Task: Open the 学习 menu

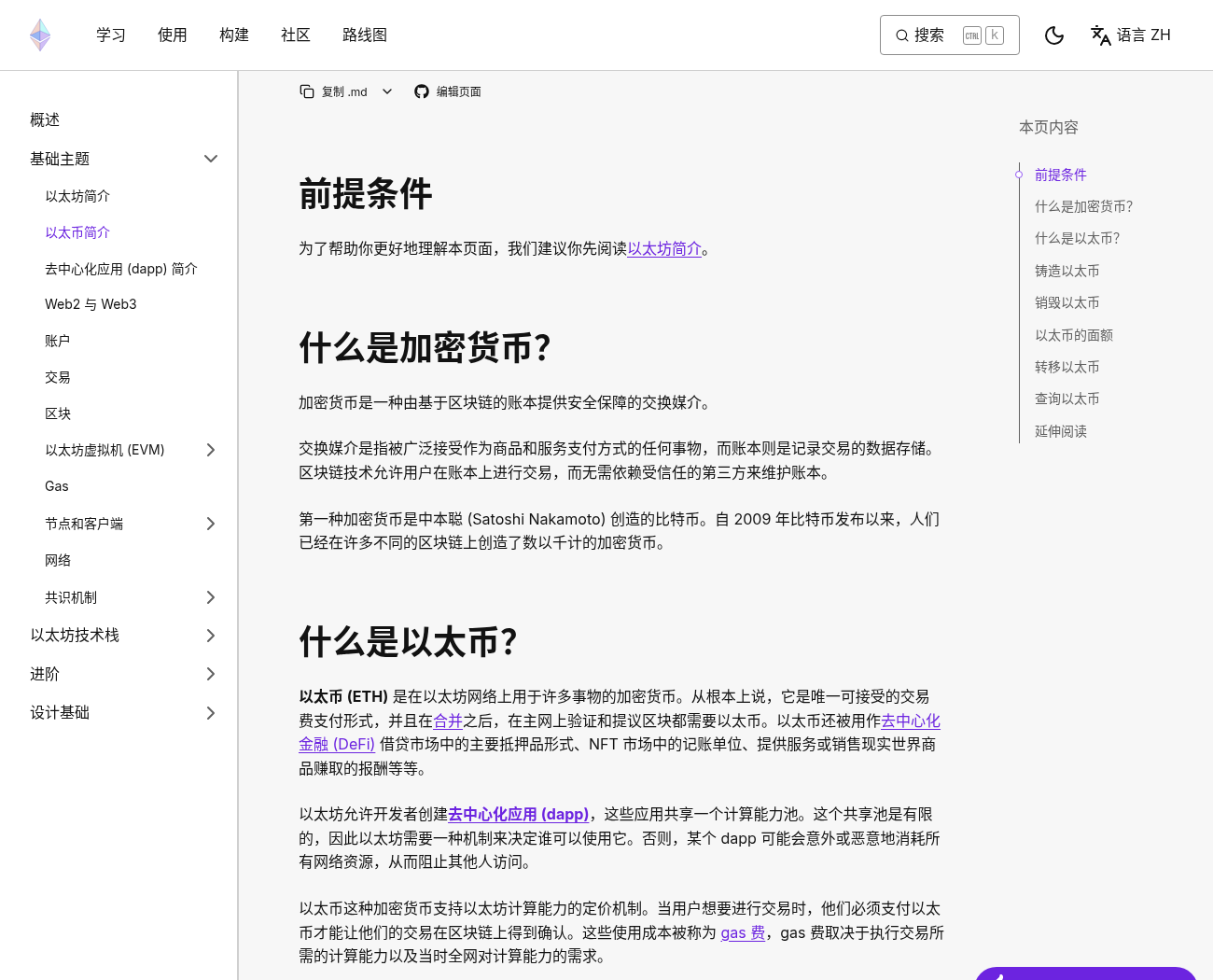Action: tap(111, 35)
